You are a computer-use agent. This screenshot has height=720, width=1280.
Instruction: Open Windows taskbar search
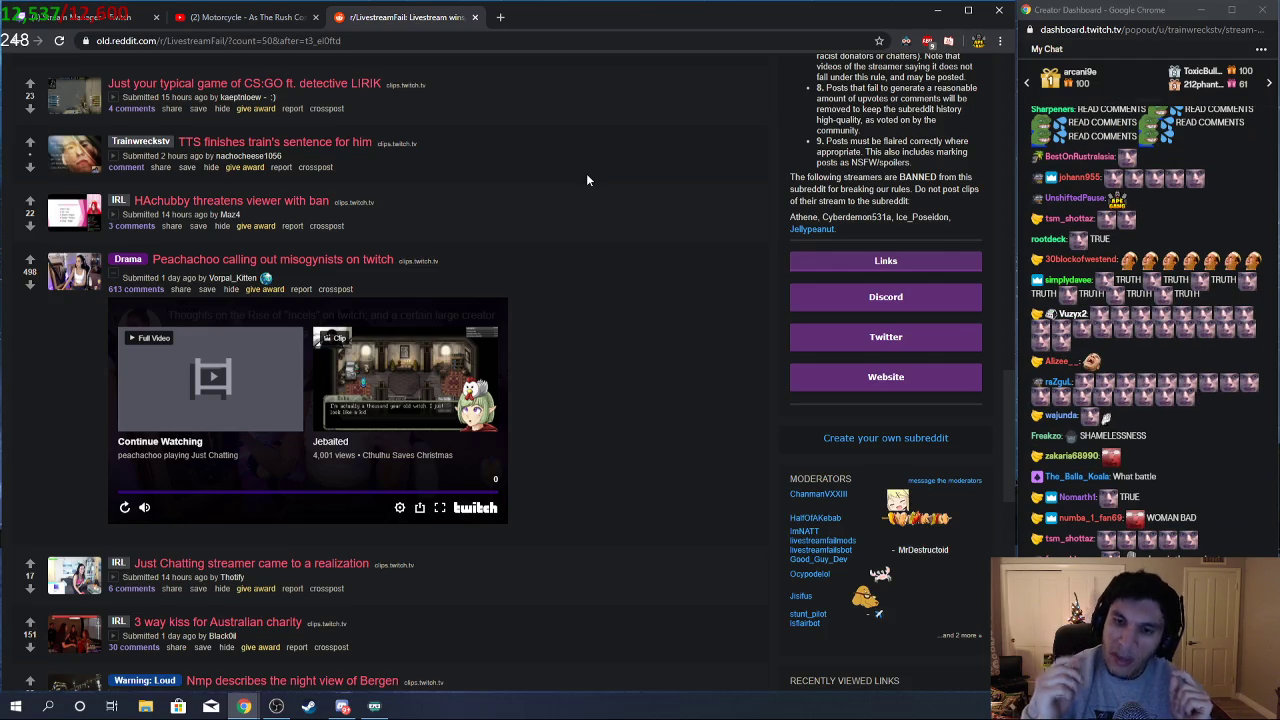point(48,707)
